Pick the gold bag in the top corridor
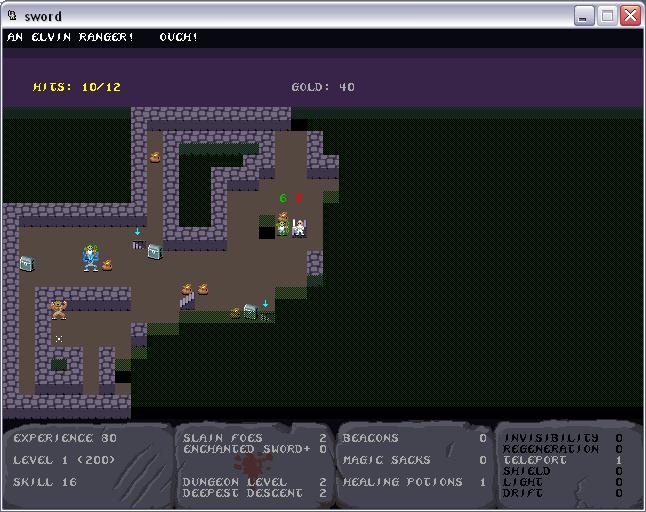Viewport: 646px width, 512px height. click(x=155, y=157)
